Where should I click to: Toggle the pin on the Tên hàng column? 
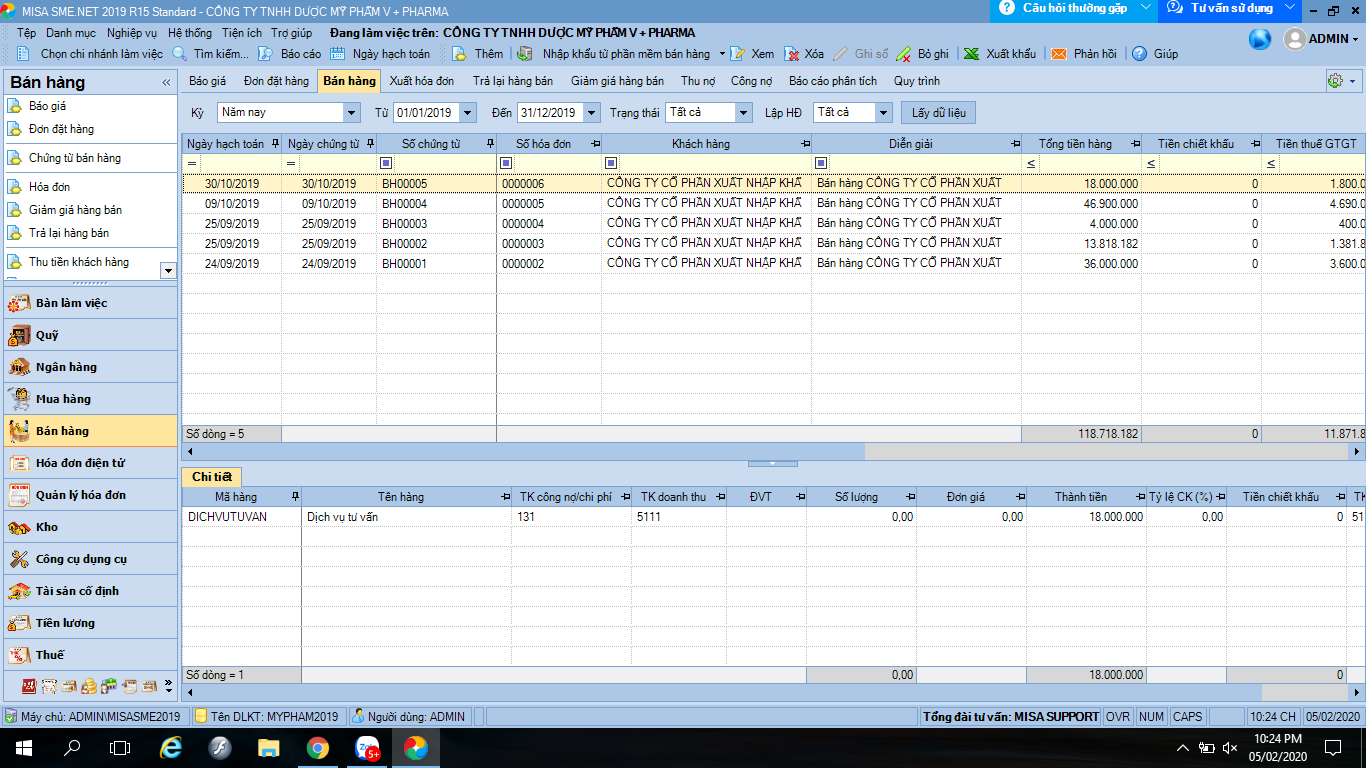click(x=504, y=497)
